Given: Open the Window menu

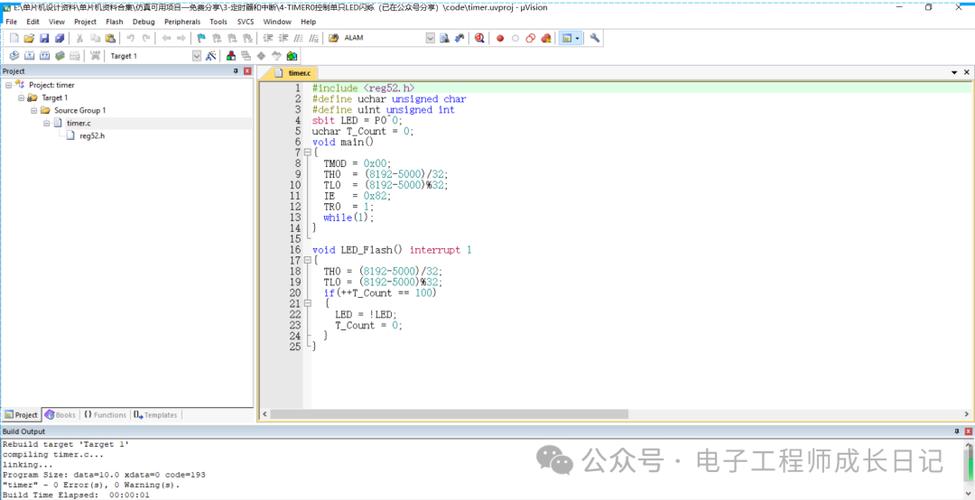Looking at the screenshot, I should [277, 22].
